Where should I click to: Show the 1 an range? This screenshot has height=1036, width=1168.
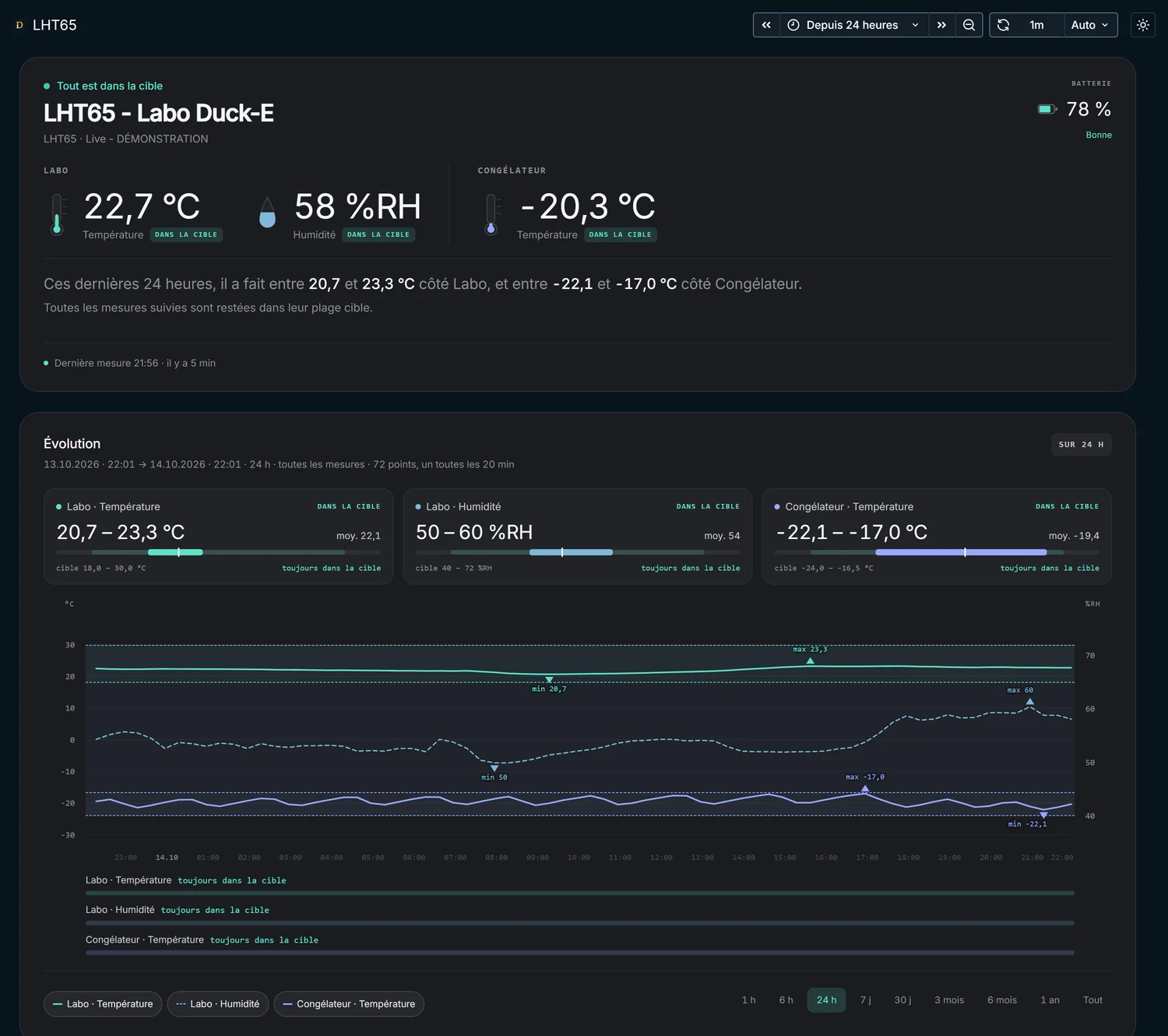point(1050,1000)
